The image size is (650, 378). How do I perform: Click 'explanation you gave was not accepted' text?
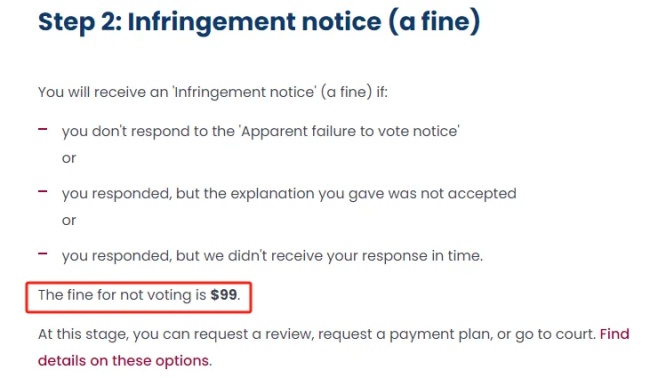tap(374, 194)
